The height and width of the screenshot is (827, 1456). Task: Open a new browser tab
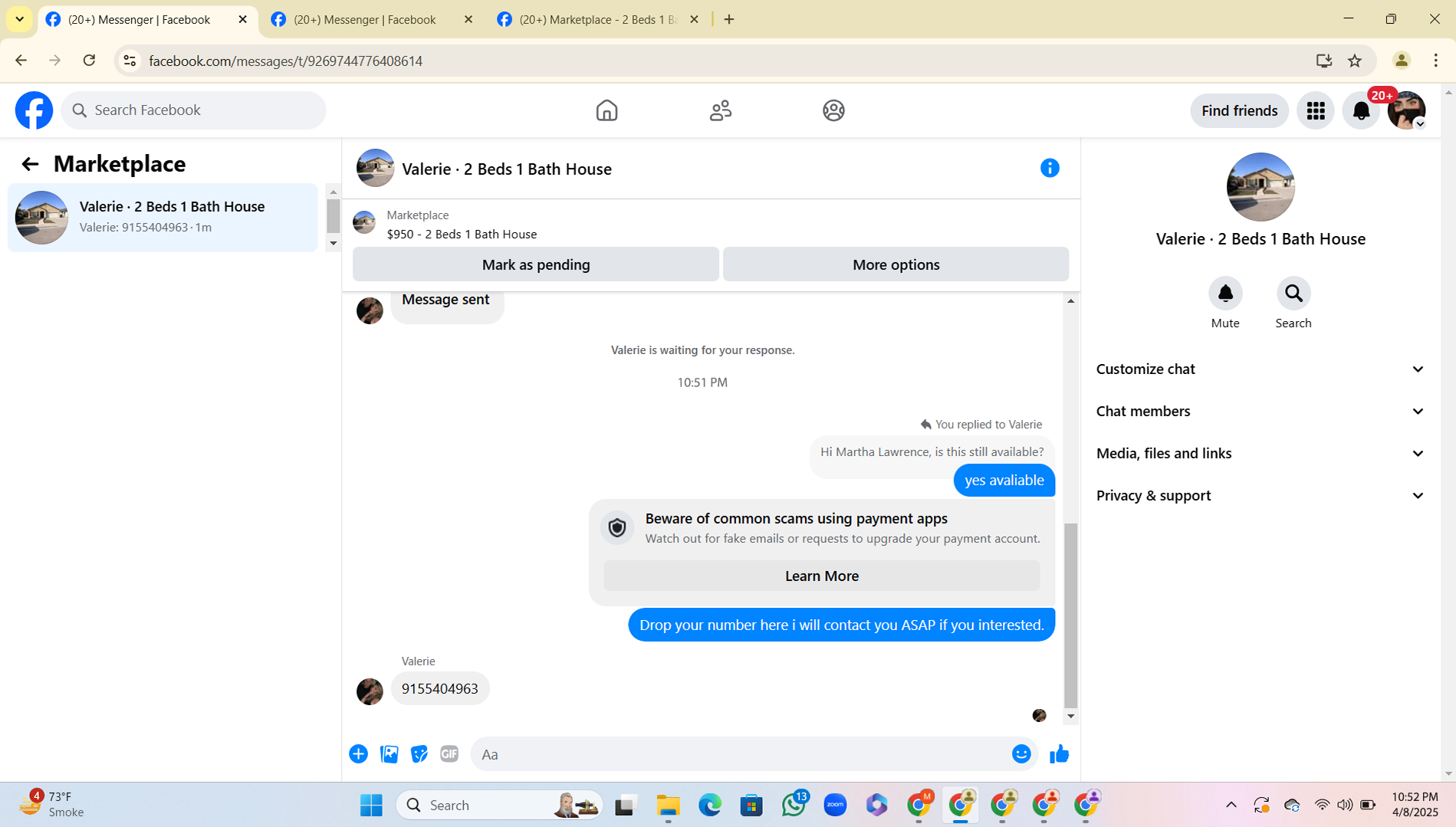point(729,19)
